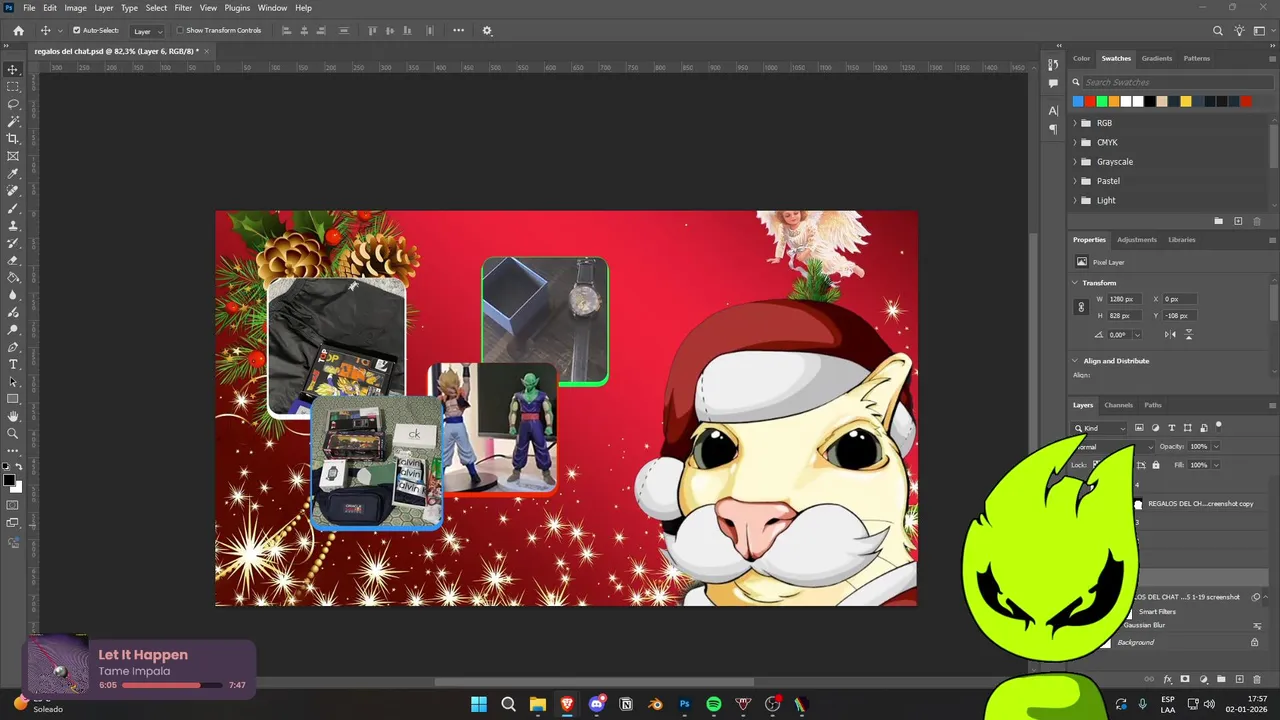The image size is (1280, 720).
Task: Collapse the Transform section in Properties
Action: (x=1076, y=283)
